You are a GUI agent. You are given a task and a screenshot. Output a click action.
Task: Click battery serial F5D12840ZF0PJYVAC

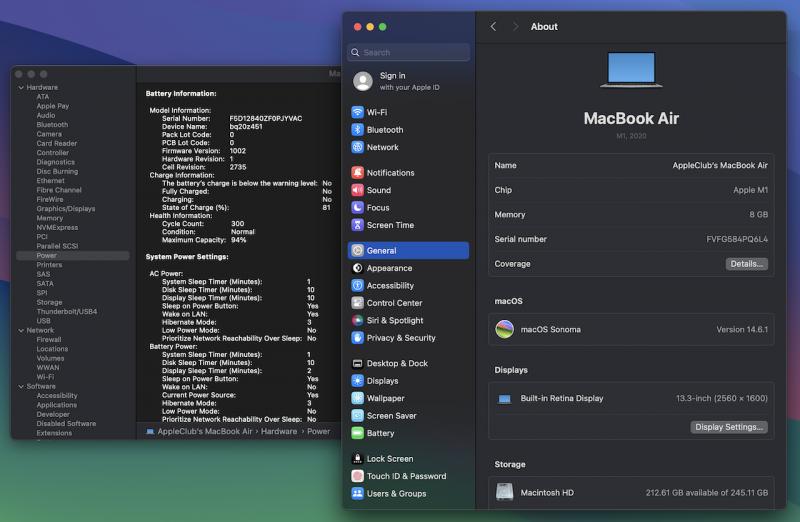click(265, 118)
